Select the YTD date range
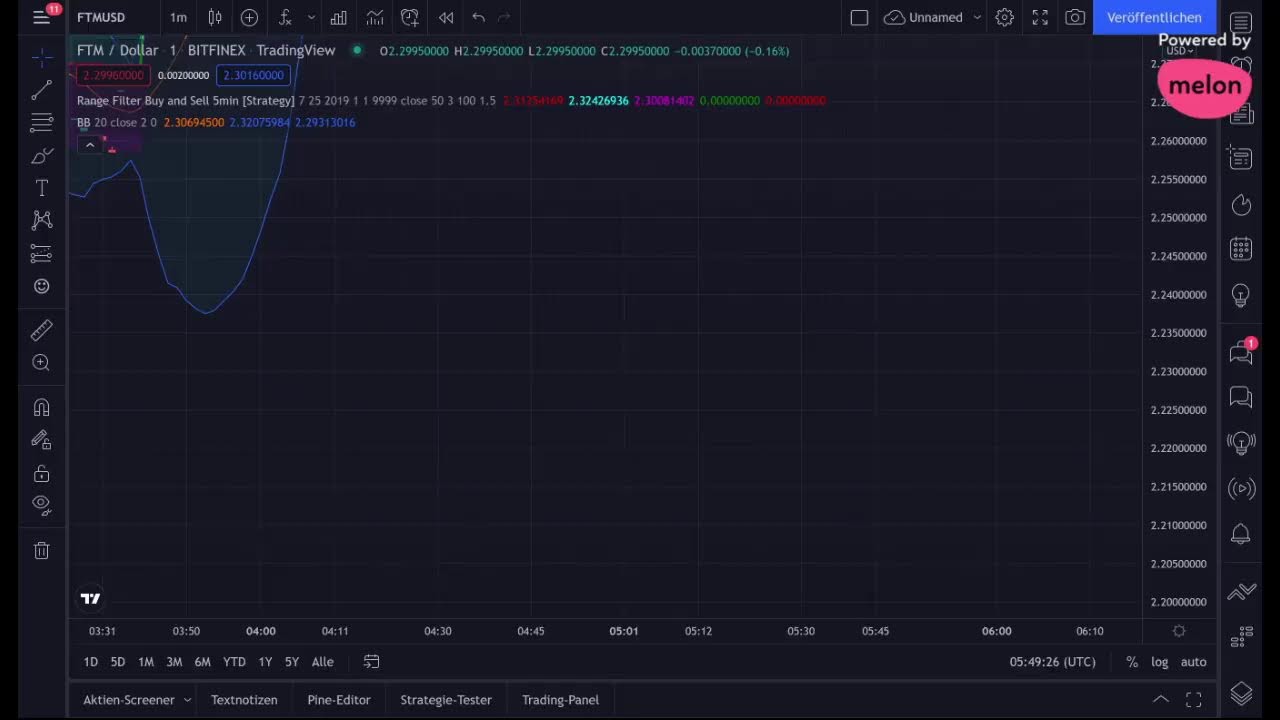Screen dimensions: 1280x720 tap(234, 662)
